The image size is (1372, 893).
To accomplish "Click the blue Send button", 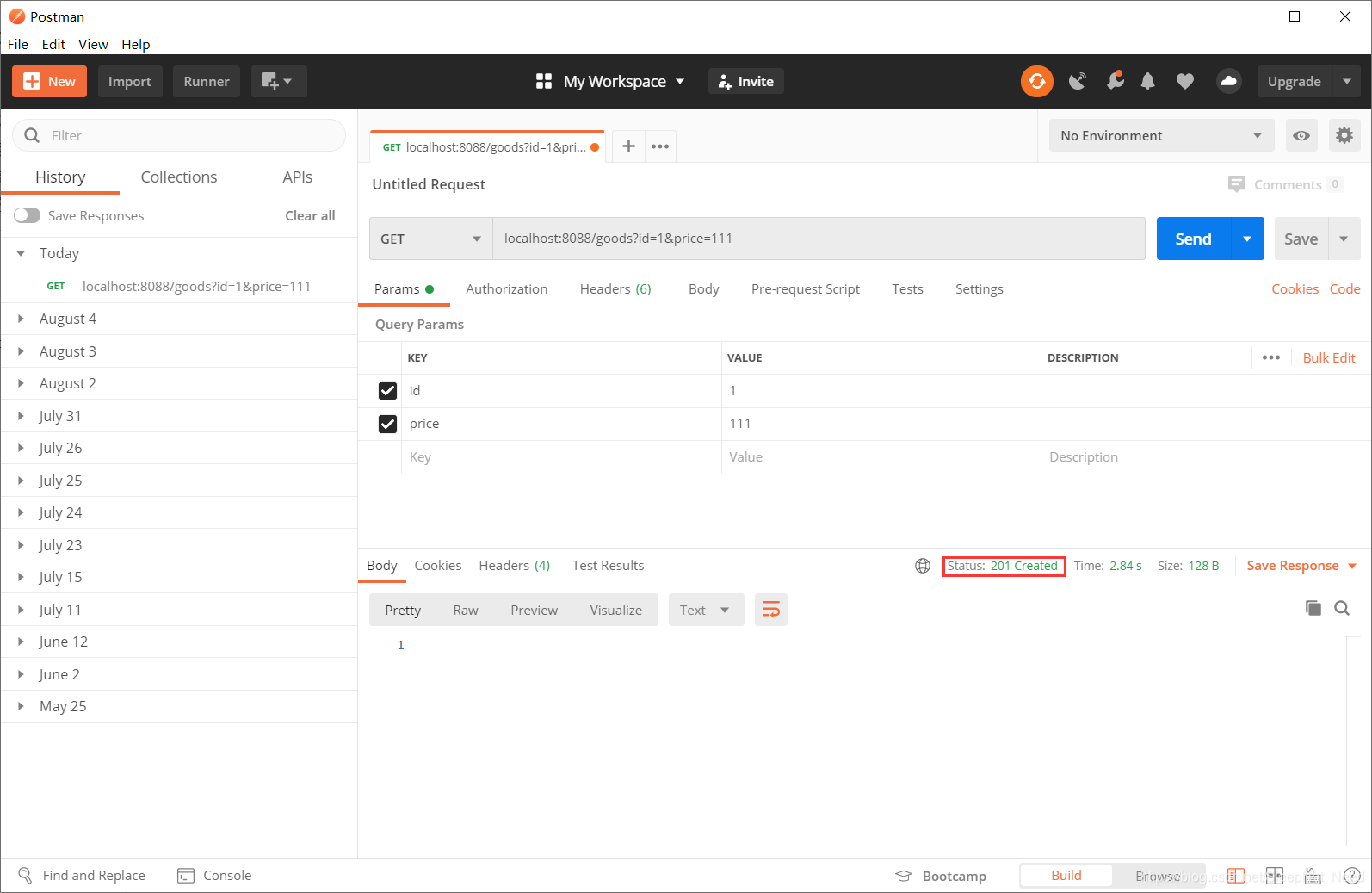I will coord(1194,239).
